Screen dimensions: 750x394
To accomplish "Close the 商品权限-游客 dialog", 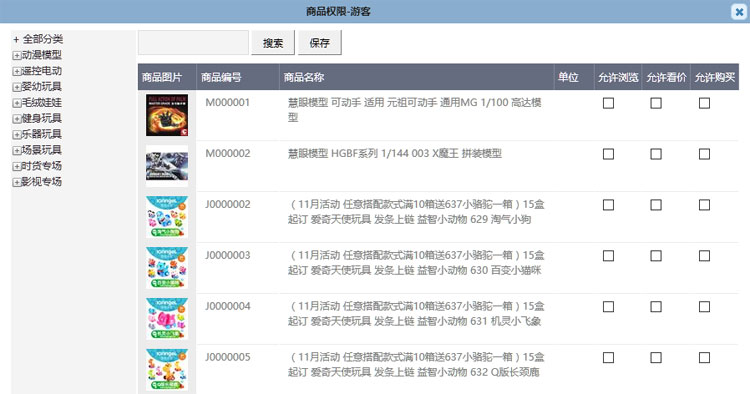I will [x=739, y=11].
